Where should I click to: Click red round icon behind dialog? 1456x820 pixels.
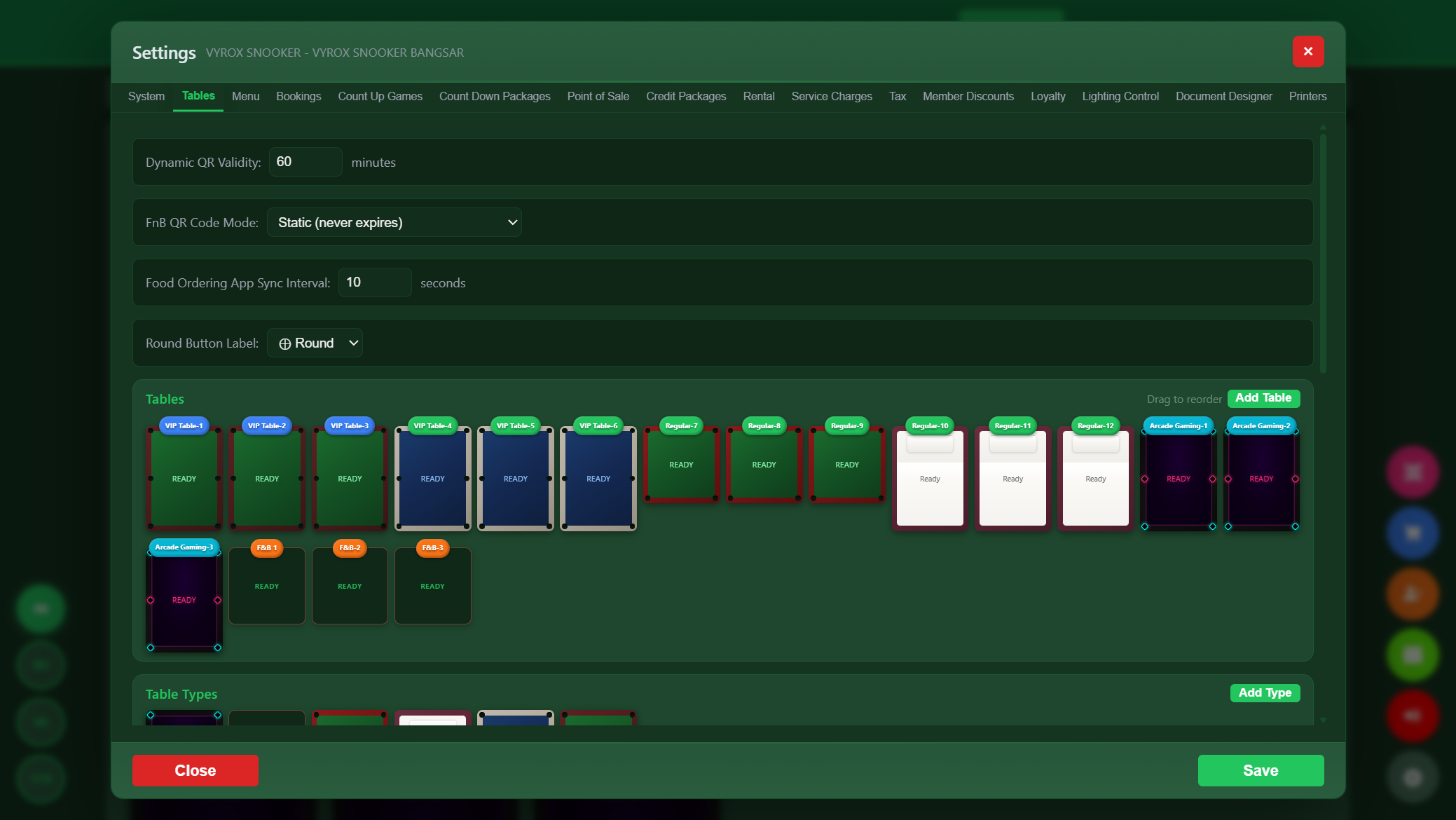(x=1413, y=716)
